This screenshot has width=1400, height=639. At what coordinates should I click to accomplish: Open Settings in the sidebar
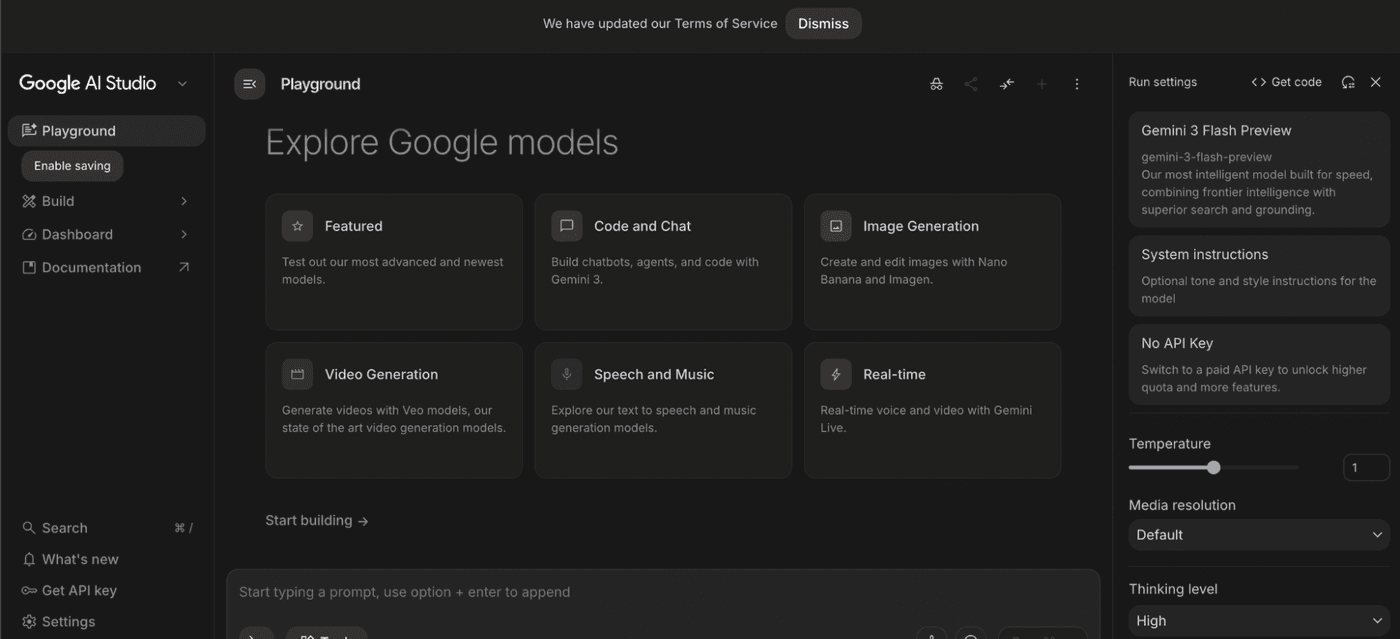coord(68,621)
